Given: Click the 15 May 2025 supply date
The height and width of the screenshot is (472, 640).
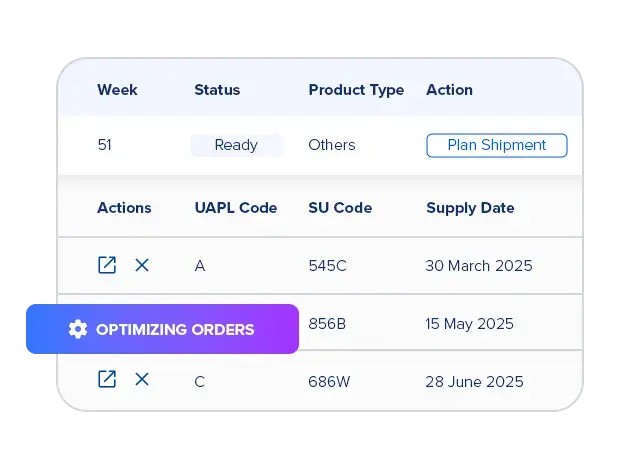Looking at the screenshot, I should [x=469, y=324].
